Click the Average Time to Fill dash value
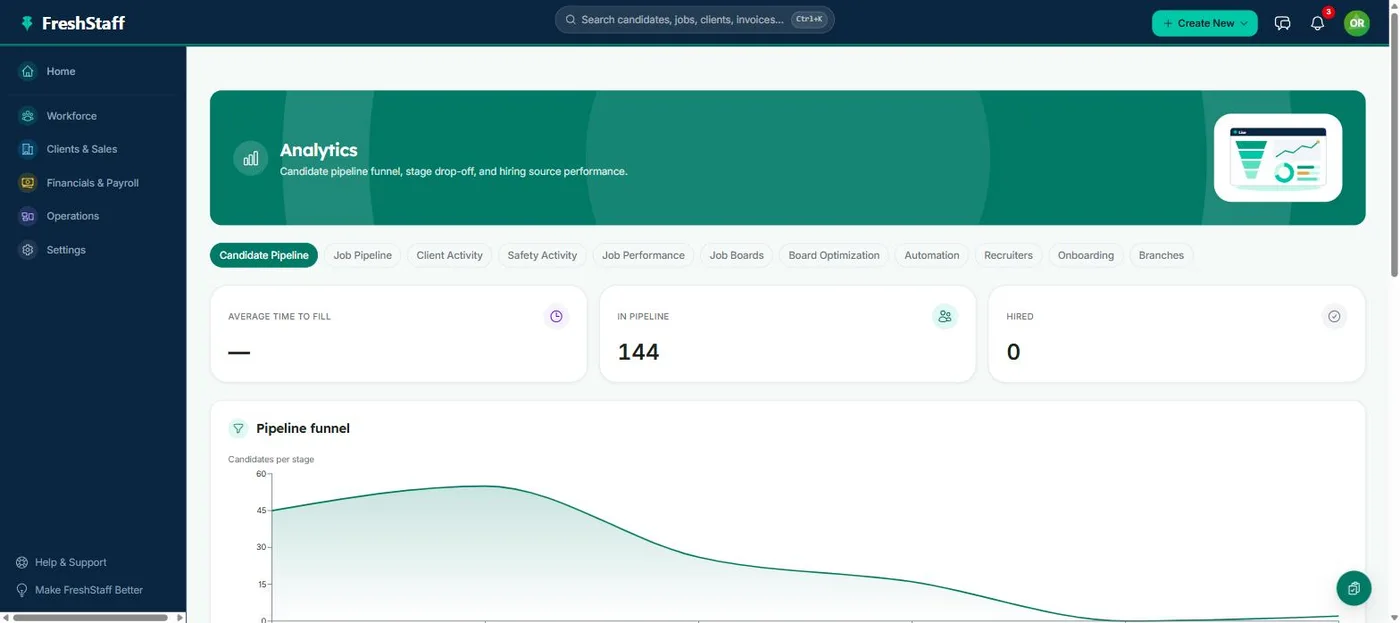Image resolution: width=1400 pixels, height=623 pixels. click(239, 352)
